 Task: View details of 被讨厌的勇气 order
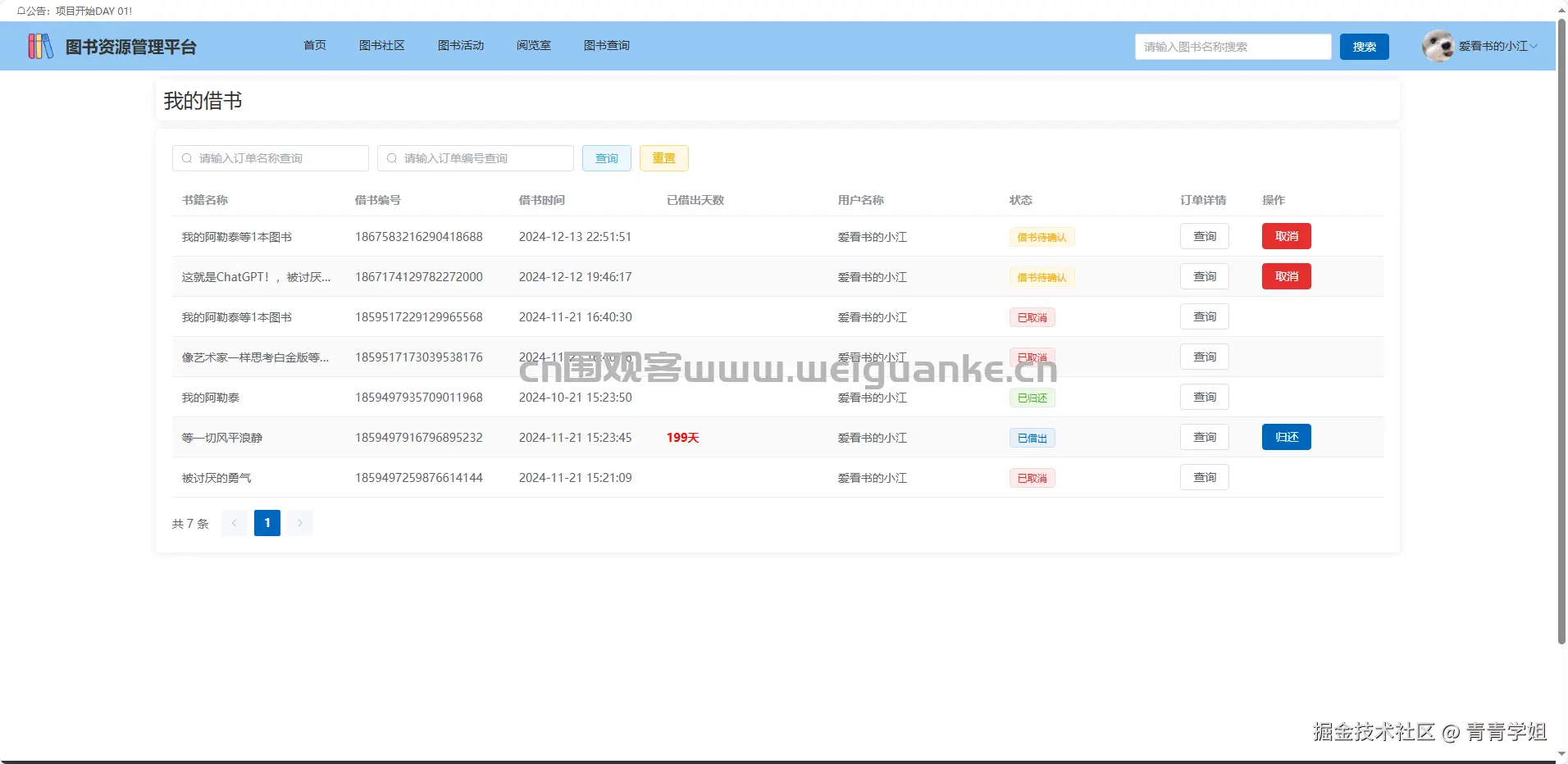[1204, 476]
